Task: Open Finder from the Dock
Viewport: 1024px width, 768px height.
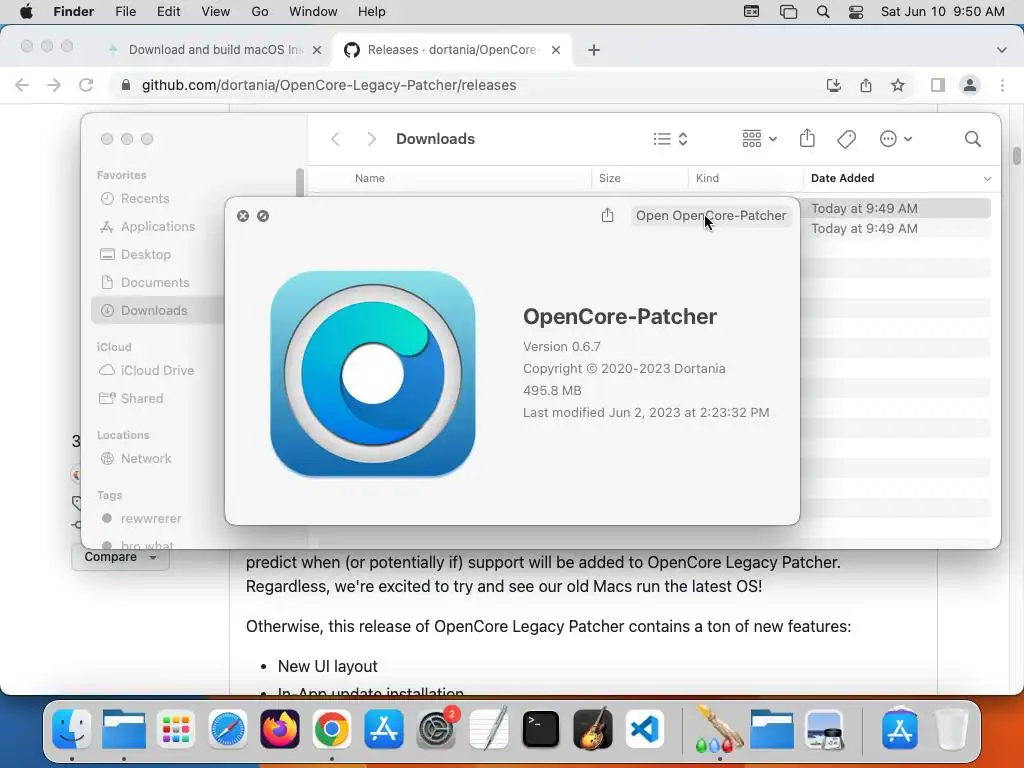Action: click(72, 729)
